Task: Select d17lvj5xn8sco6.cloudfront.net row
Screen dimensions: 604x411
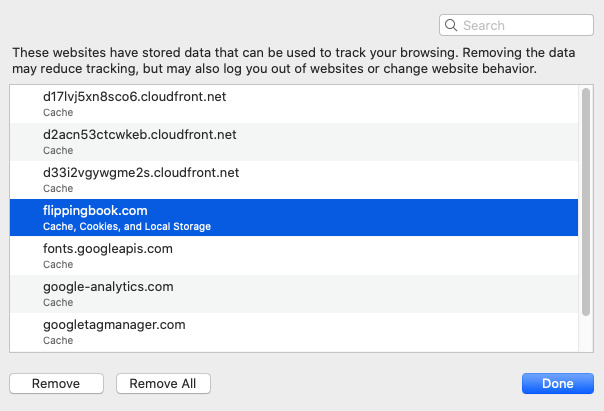Action: [x=294, y=104]
